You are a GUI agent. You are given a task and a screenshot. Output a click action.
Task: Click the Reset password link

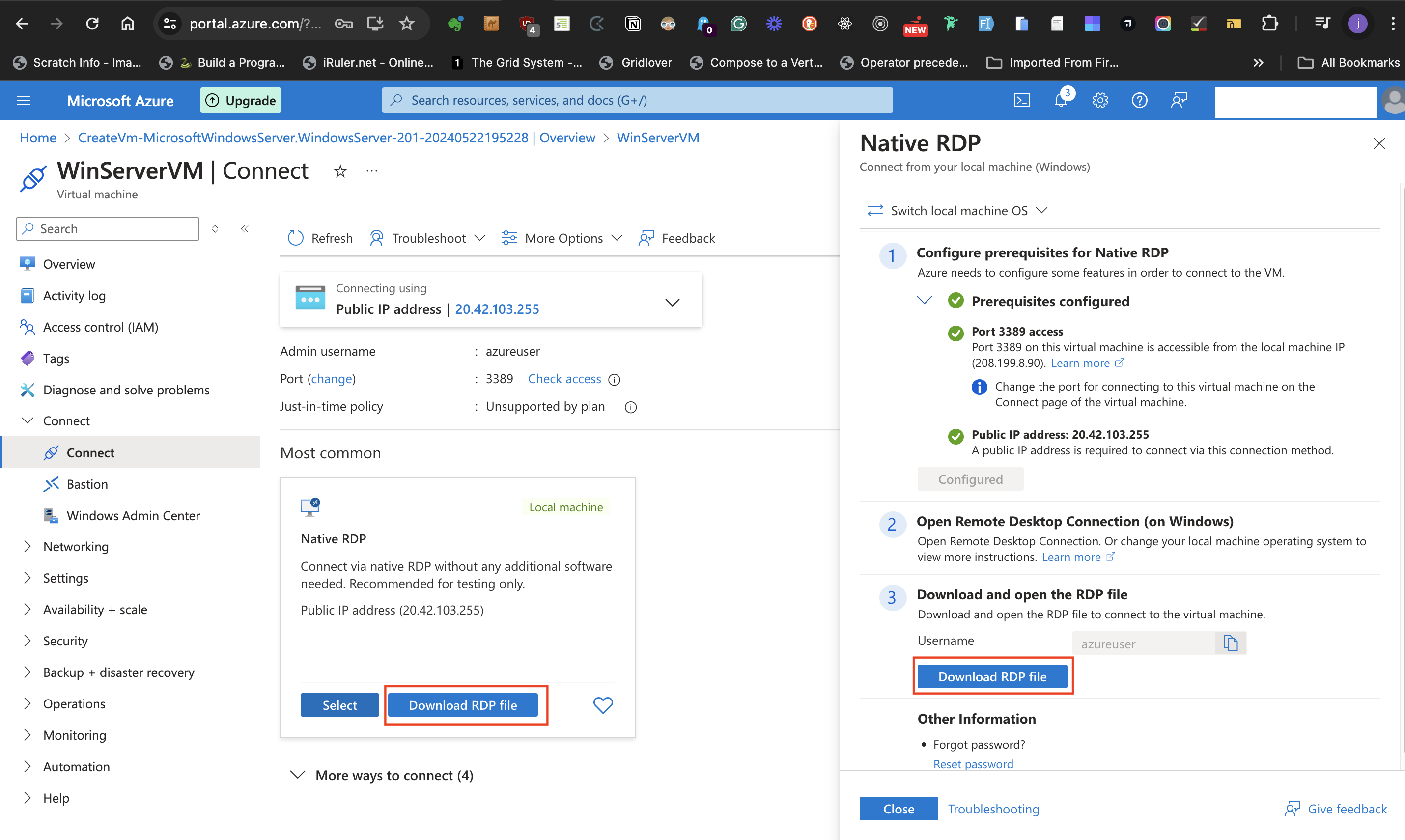pos(973,763)
